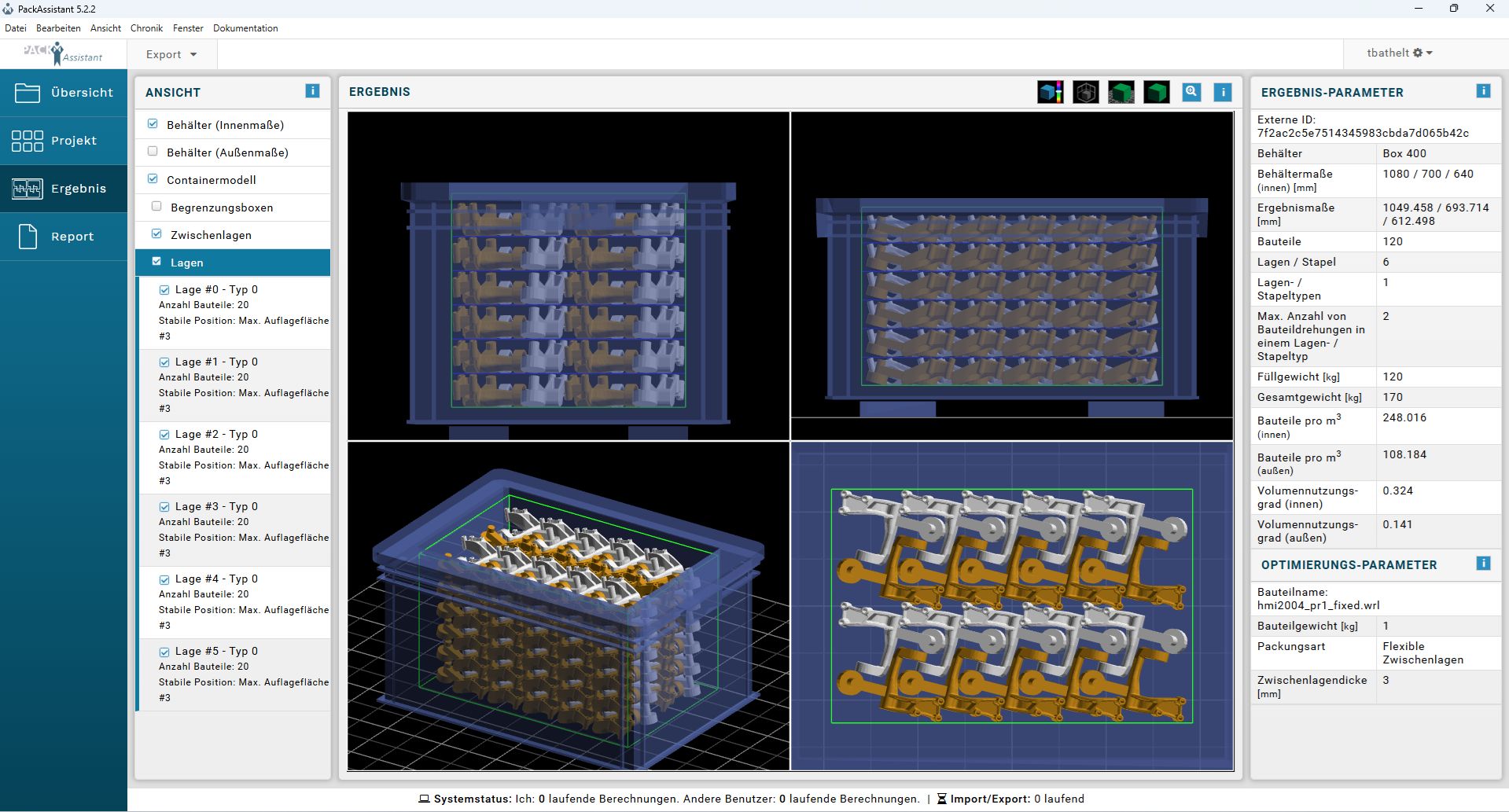Screen dimensions: 1509x812
Task: Toggle visibility of Lage #2 layer
Action: click(x=164, y=435)
